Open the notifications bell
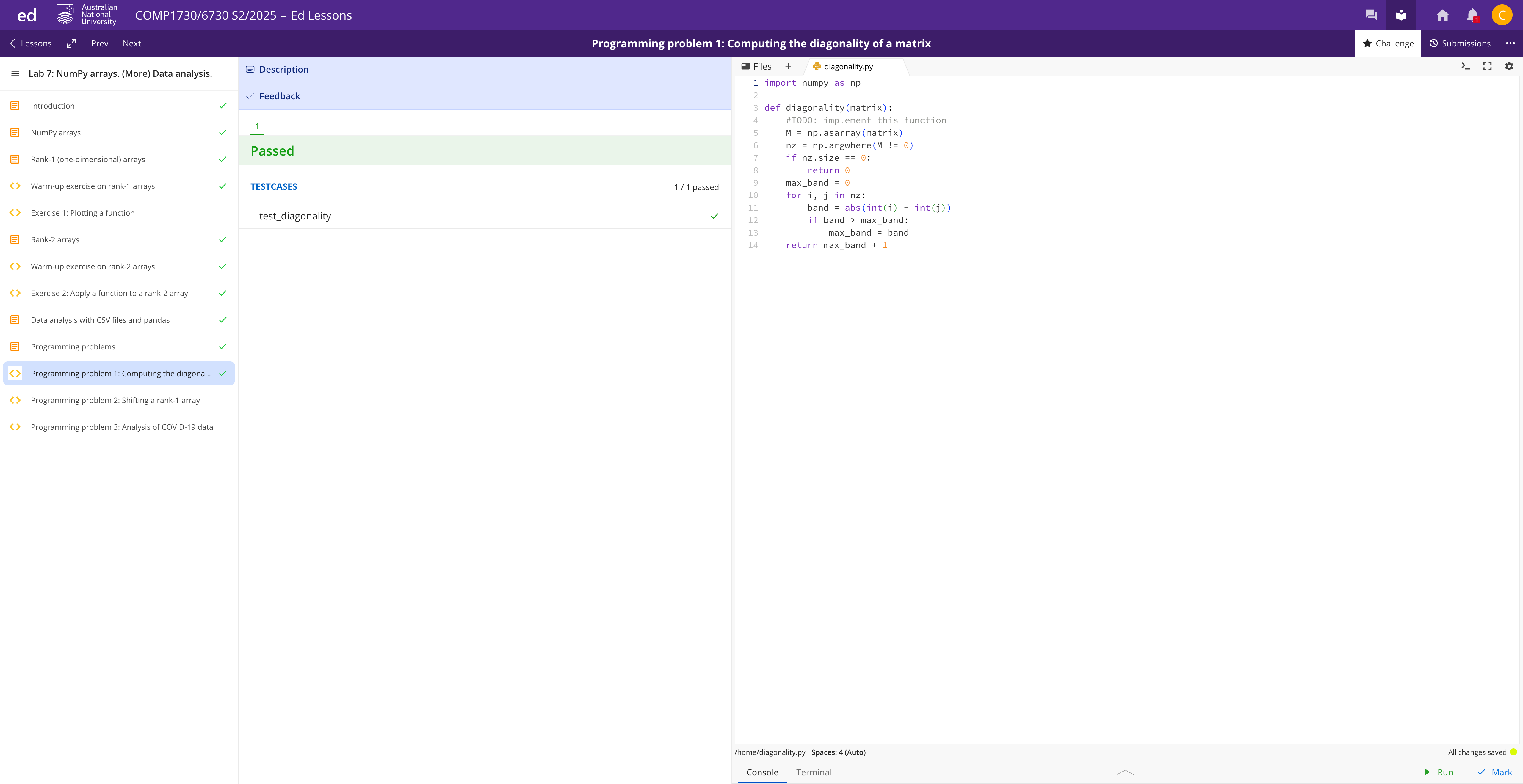 pos(1472,15)
